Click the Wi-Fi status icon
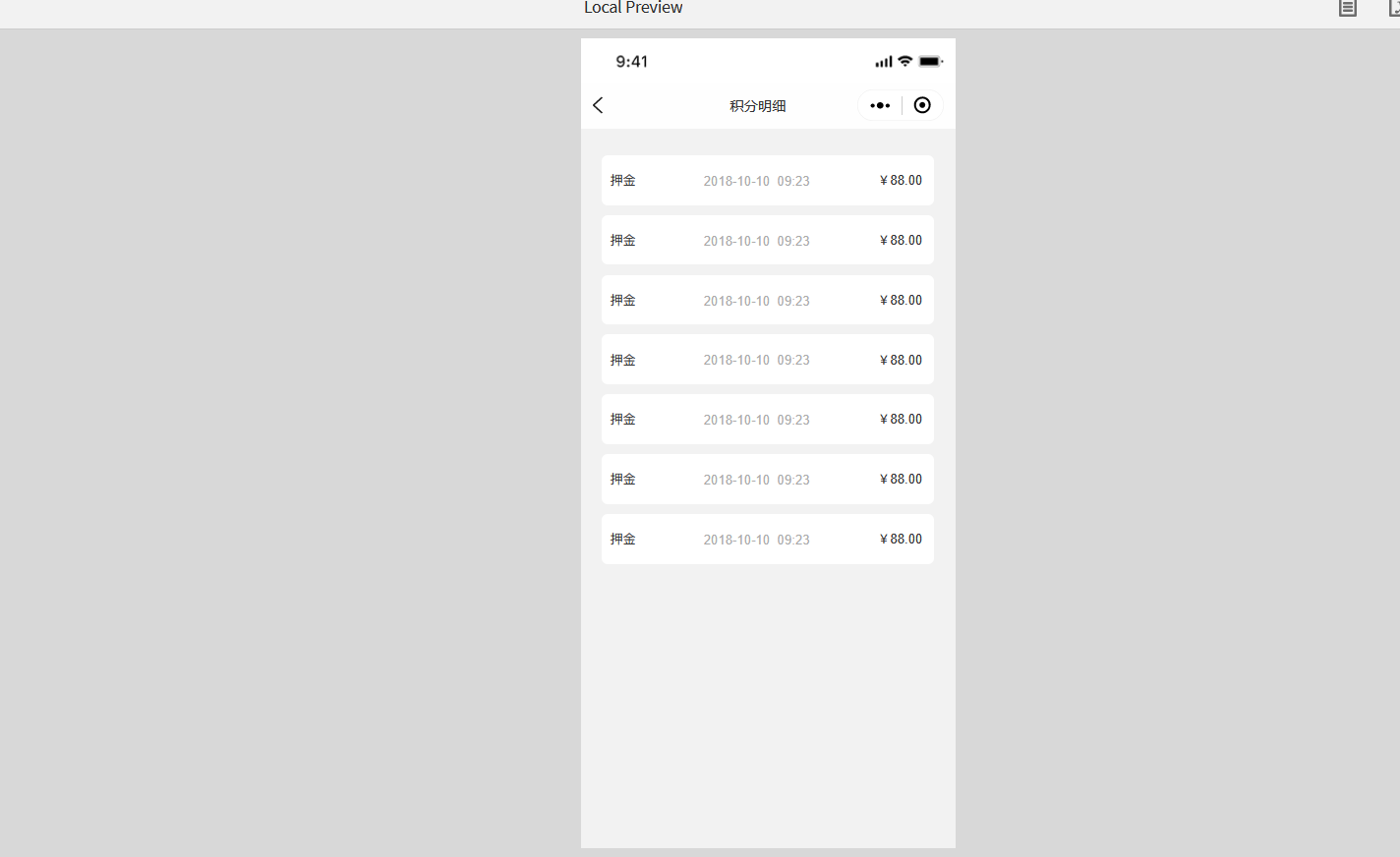 pos(905,61)
